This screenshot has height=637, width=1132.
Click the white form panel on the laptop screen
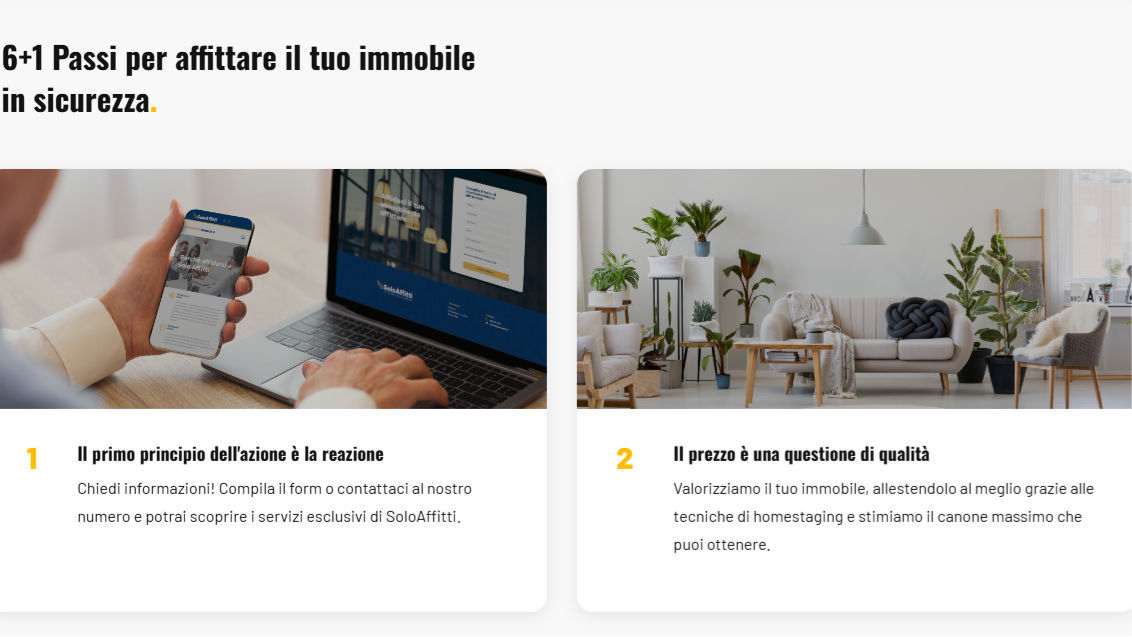pyautogui.click(x=488, y=233)
